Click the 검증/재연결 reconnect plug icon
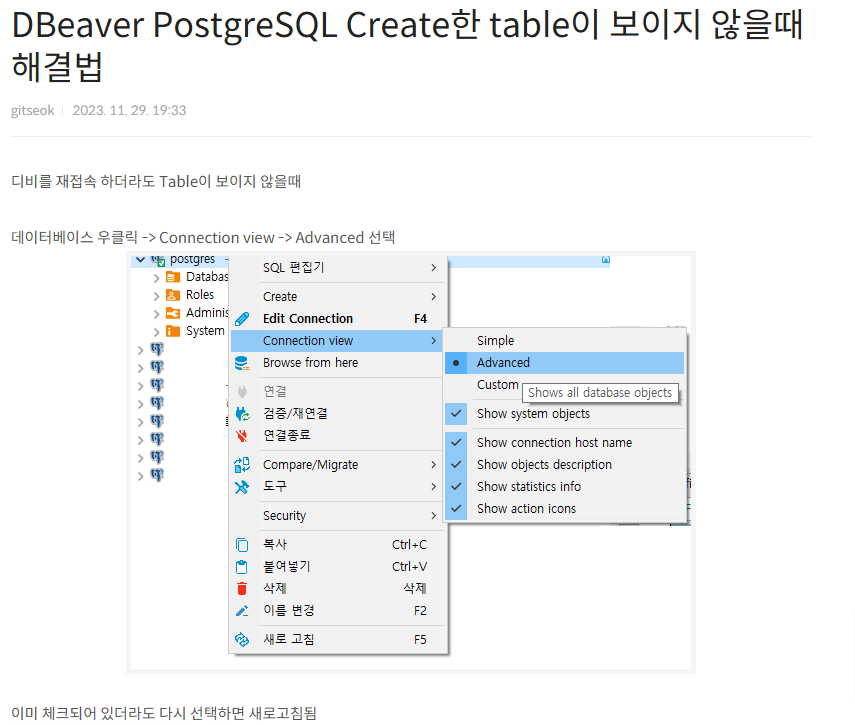Screen dimensions: 855x725 click(x=242, y=414)
